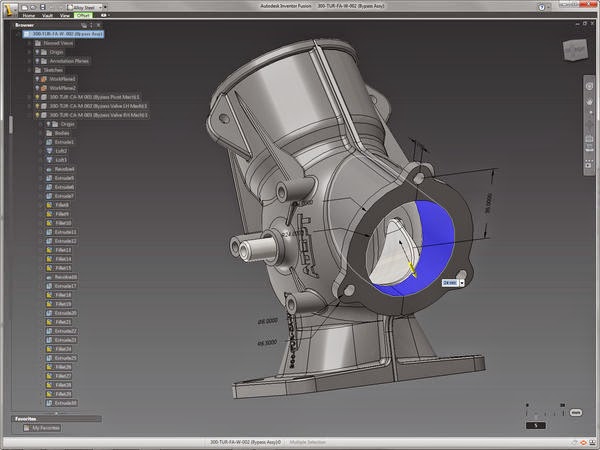
Task: Click the WorkPlane1 plane icon
Action: (x=44, y=79)
